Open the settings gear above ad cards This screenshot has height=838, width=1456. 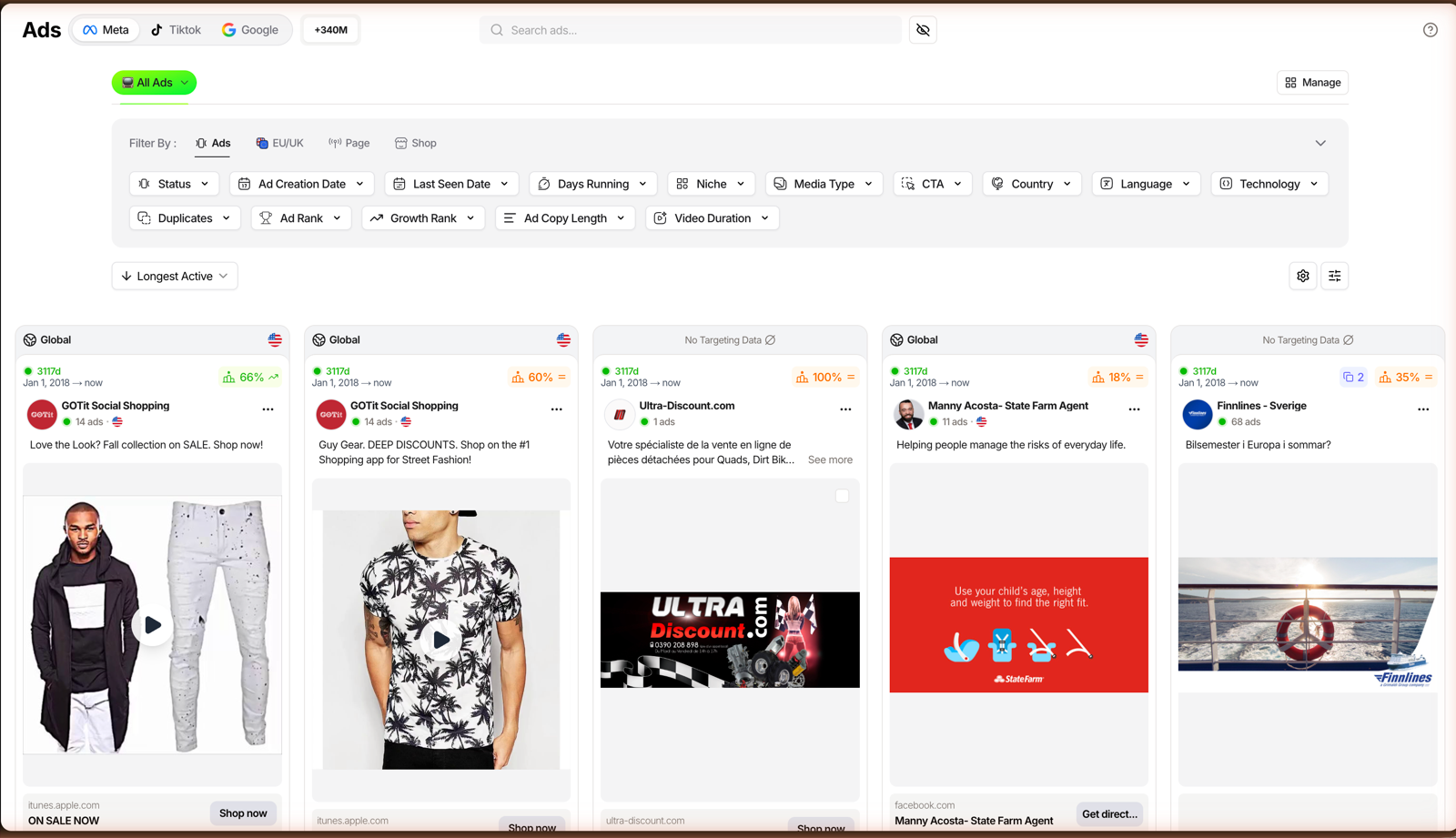click(x=1303, y=276)
